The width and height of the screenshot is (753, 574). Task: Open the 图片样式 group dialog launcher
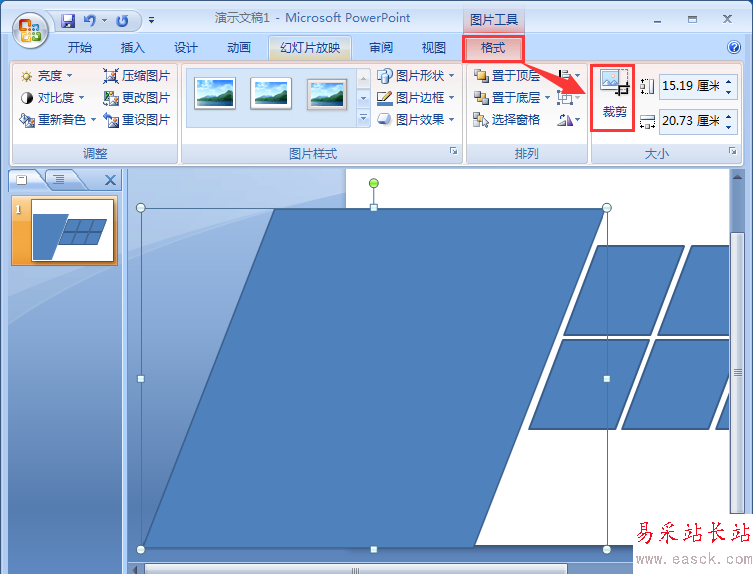click(453, 151)
